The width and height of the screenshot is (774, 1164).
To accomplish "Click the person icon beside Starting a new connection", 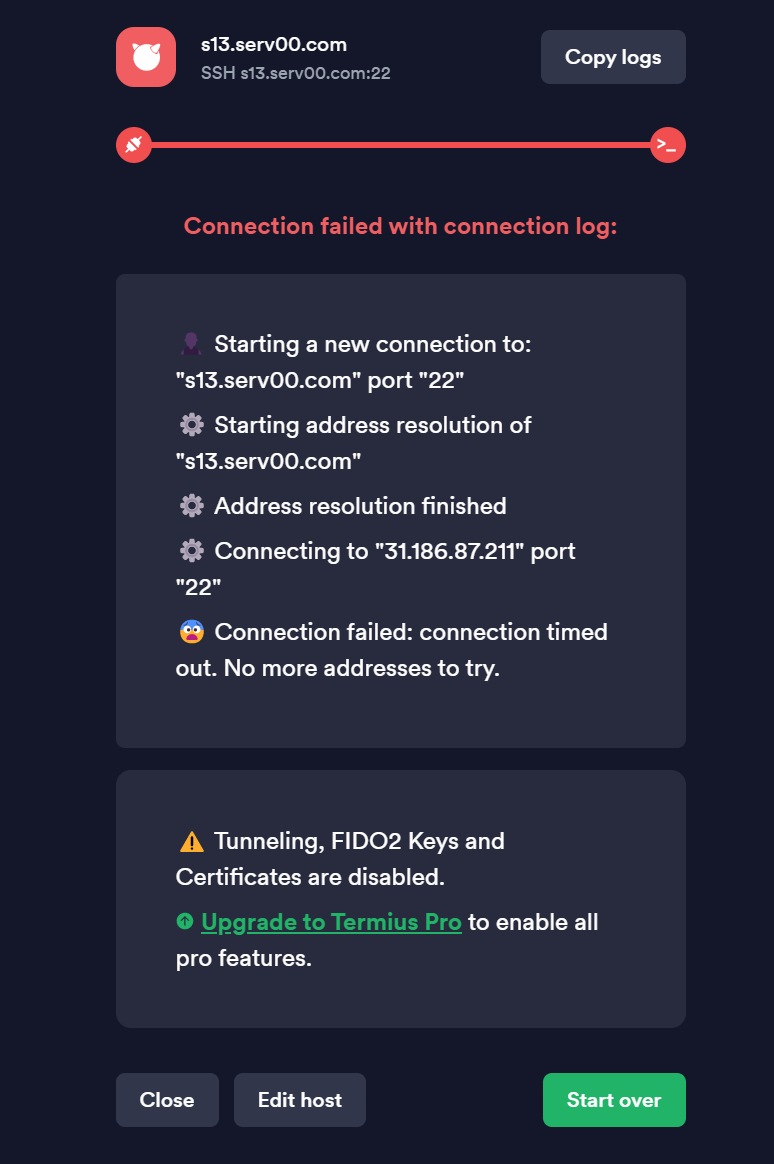I will coord(191,344).
